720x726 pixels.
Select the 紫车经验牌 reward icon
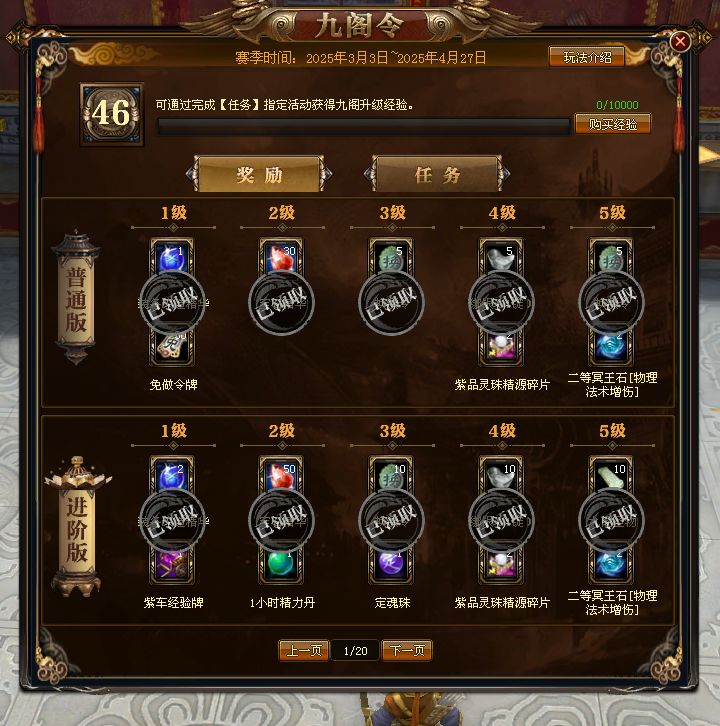172,564
